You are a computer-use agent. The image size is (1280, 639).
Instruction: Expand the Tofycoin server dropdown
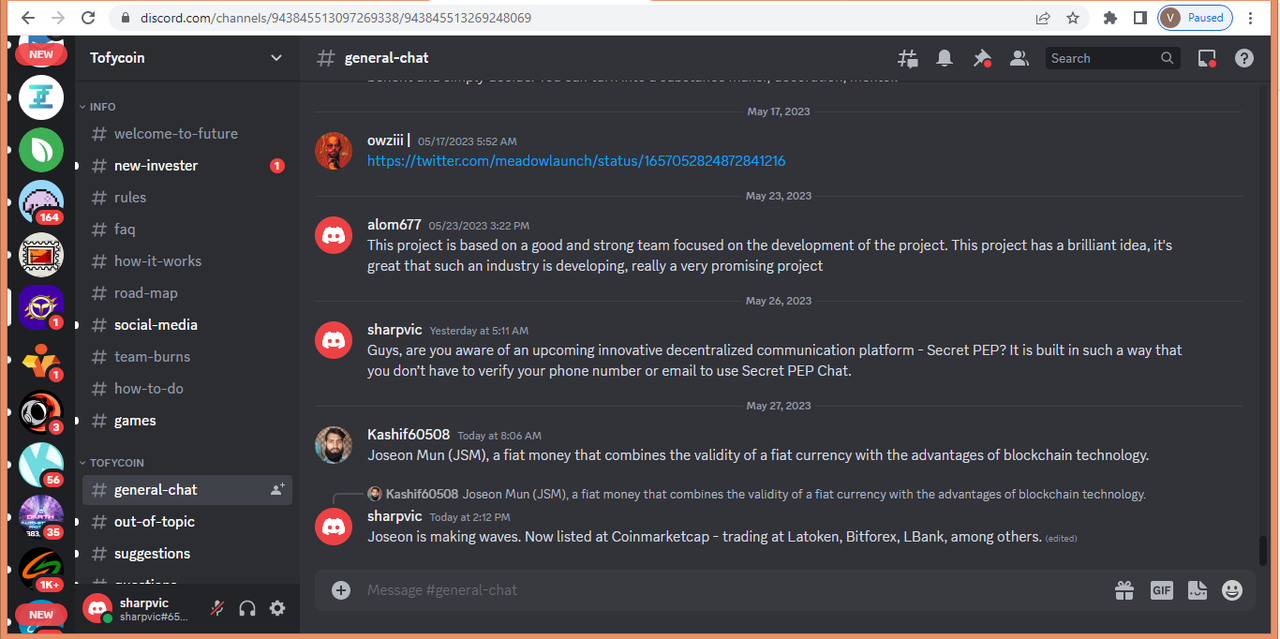(276, 58)
